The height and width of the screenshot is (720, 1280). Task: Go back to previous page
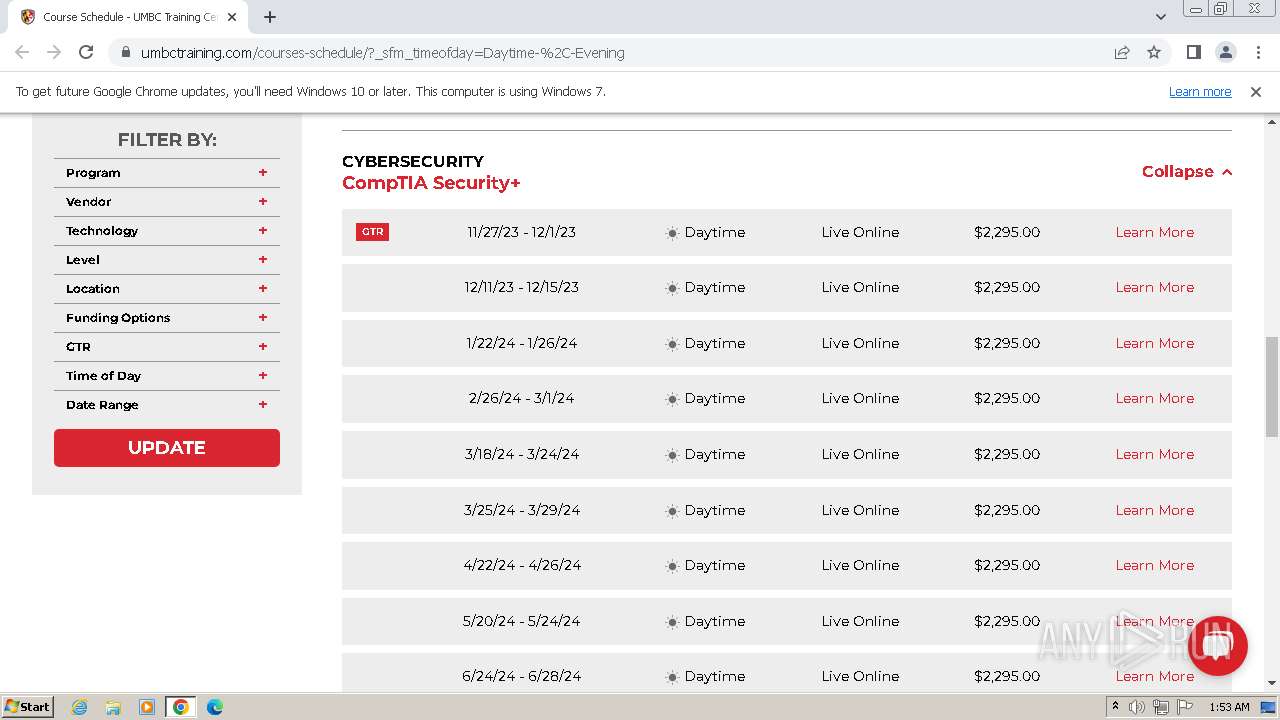(x=22, y=52)
